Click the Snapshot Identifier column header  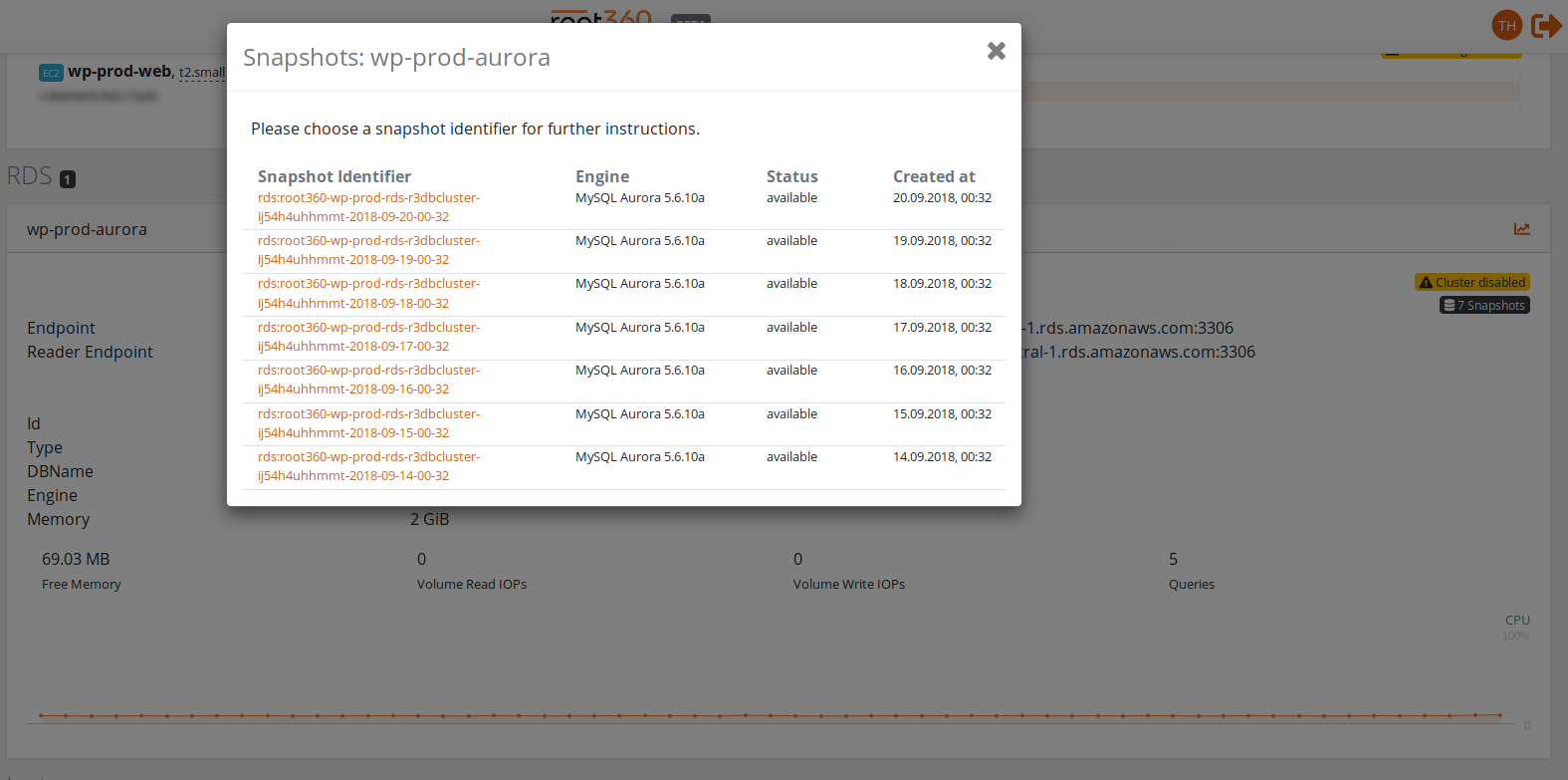(x=335, y=176)
